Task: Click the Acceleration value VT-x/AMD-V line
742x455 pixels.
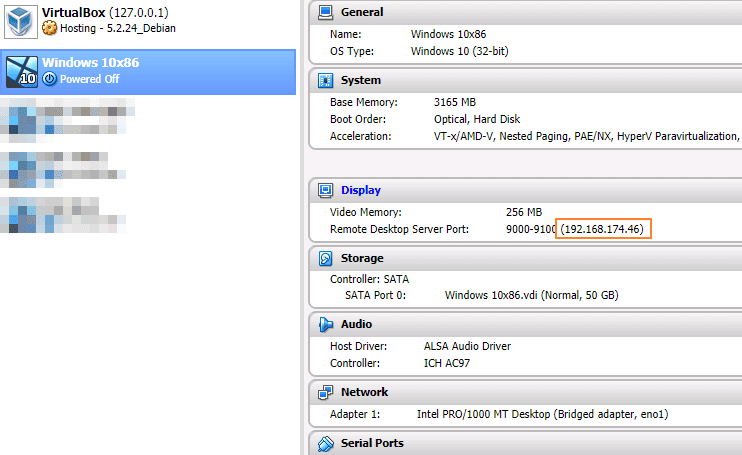Action: 587,136
